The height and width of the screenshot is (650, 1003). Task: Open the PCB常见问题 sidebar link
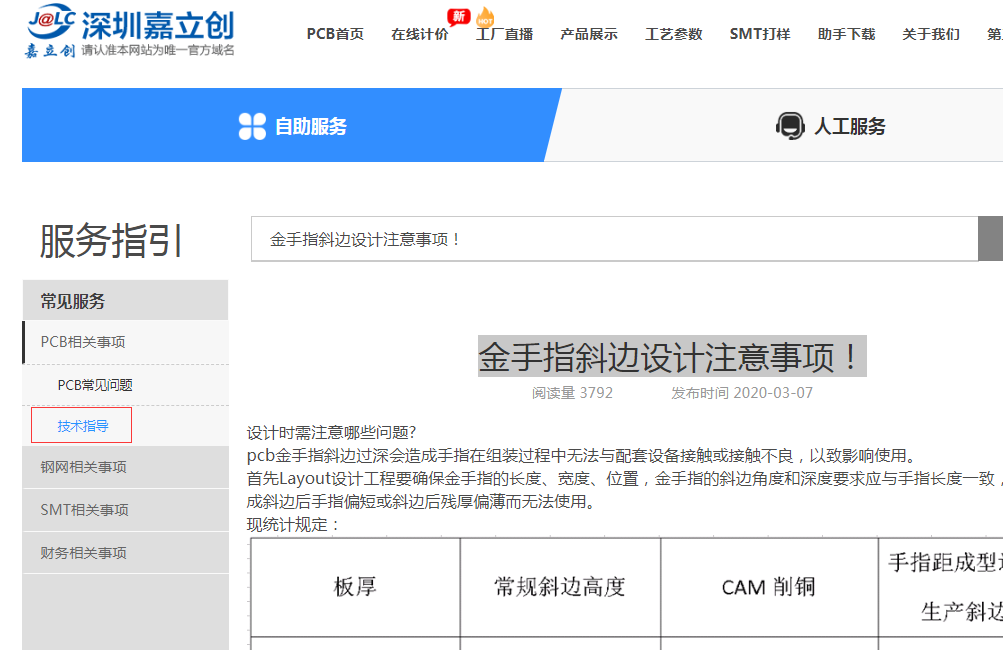click(95, 385)
